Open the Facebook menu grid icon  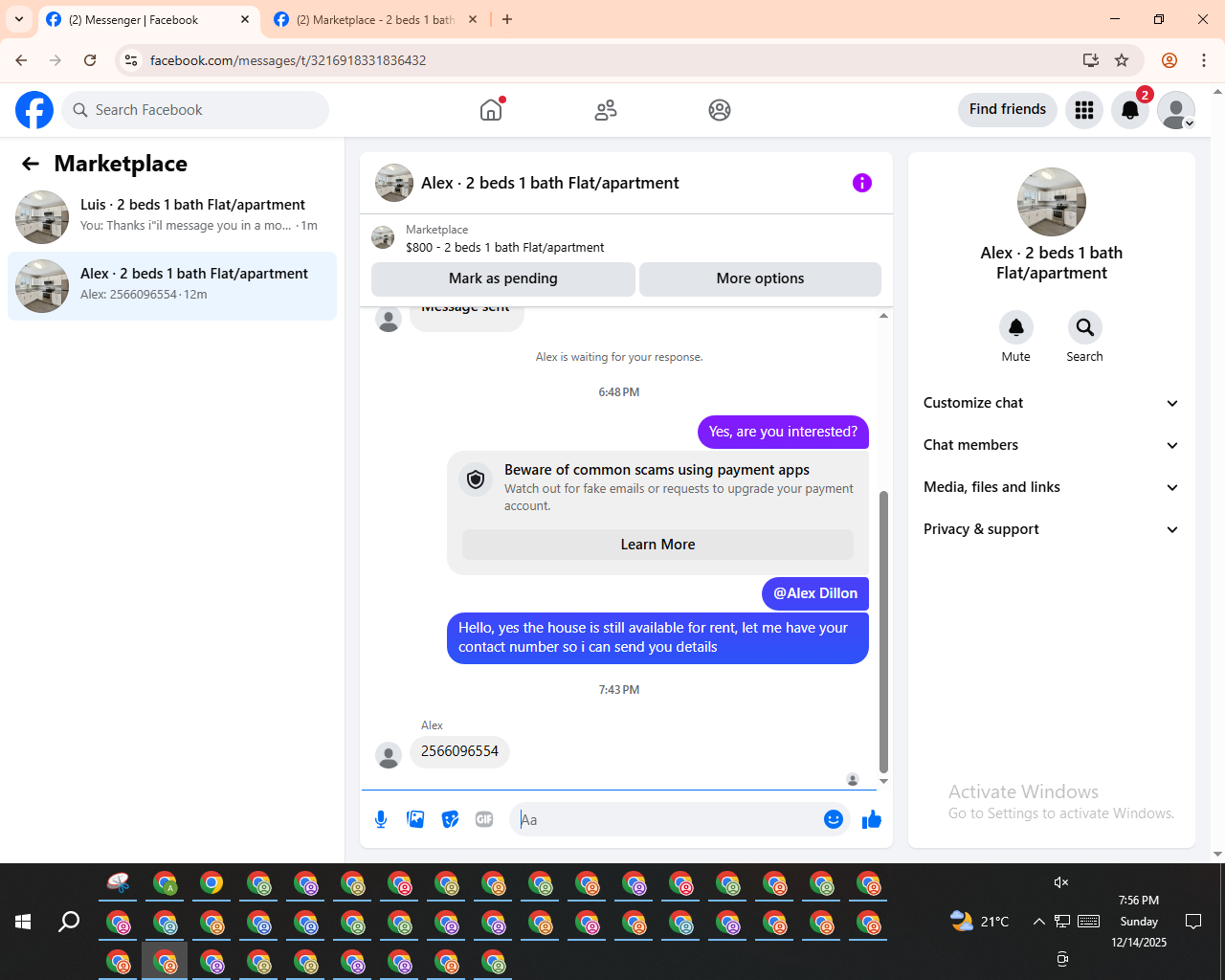[1084, 110]
